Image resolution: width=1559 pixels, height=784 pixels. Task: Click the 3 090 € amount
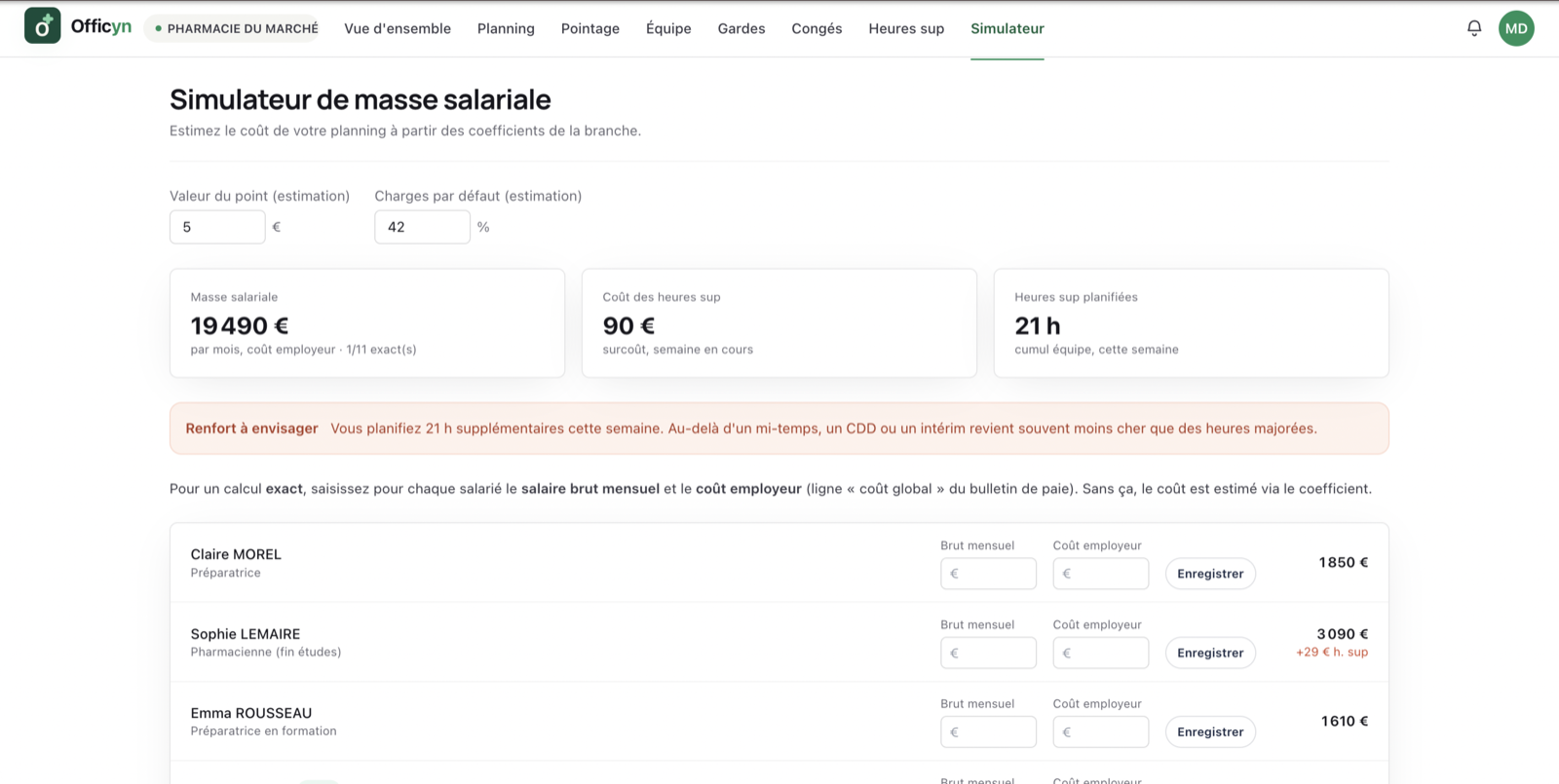[1343, 634]
